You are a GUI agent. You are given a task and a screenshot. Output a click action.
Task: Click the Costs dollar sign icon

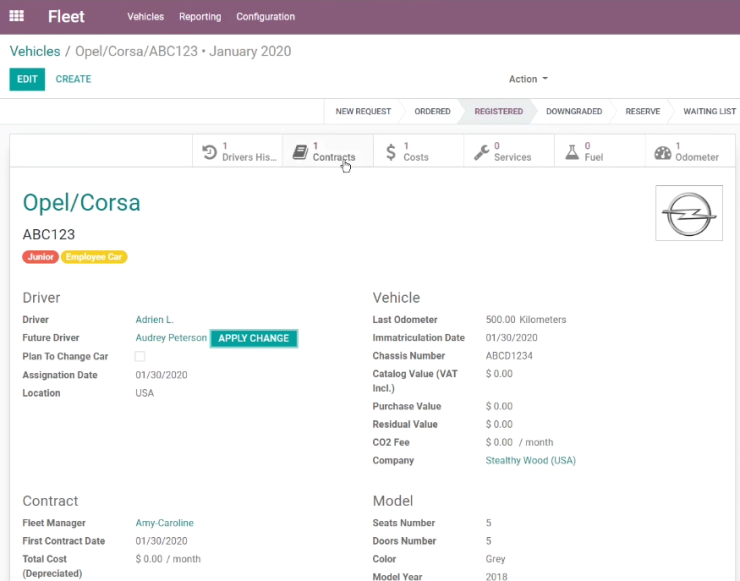point(391,152)
